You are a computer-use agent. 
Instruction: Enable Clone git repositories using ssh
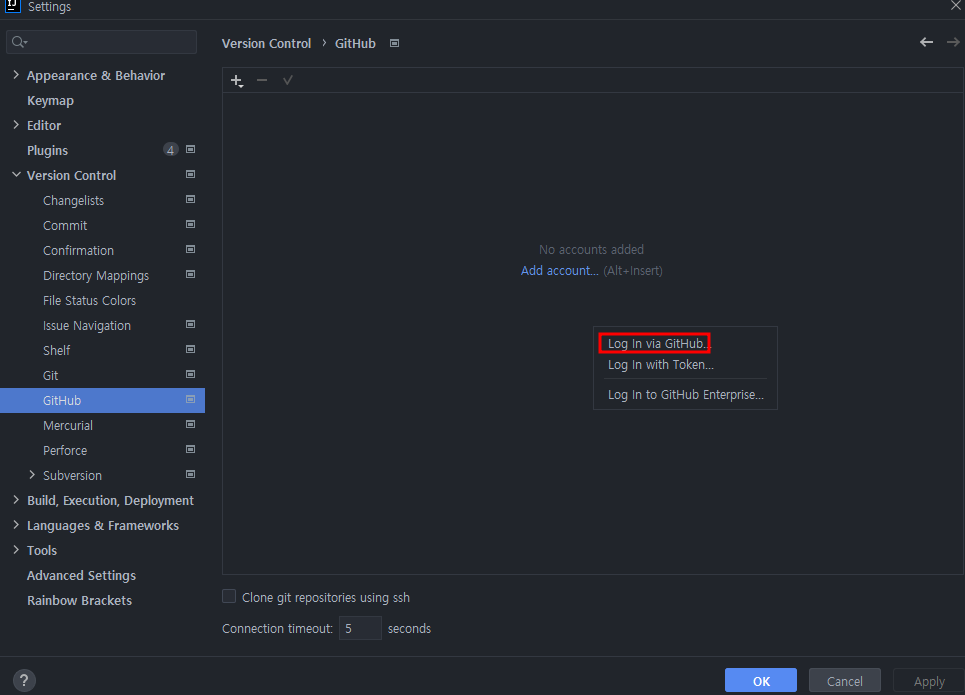pyautogui.click(x=229, y=597)
